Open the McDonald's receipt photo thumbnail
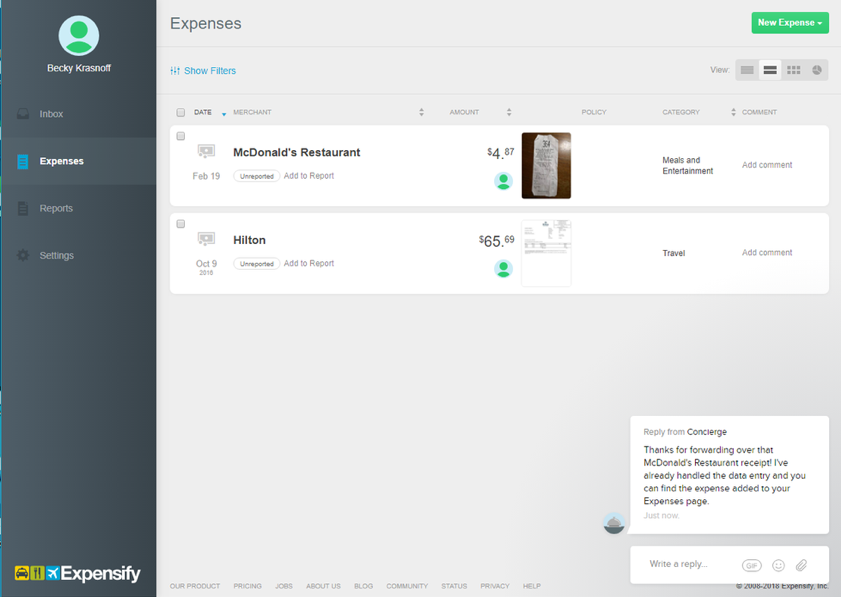 [546, 165]
